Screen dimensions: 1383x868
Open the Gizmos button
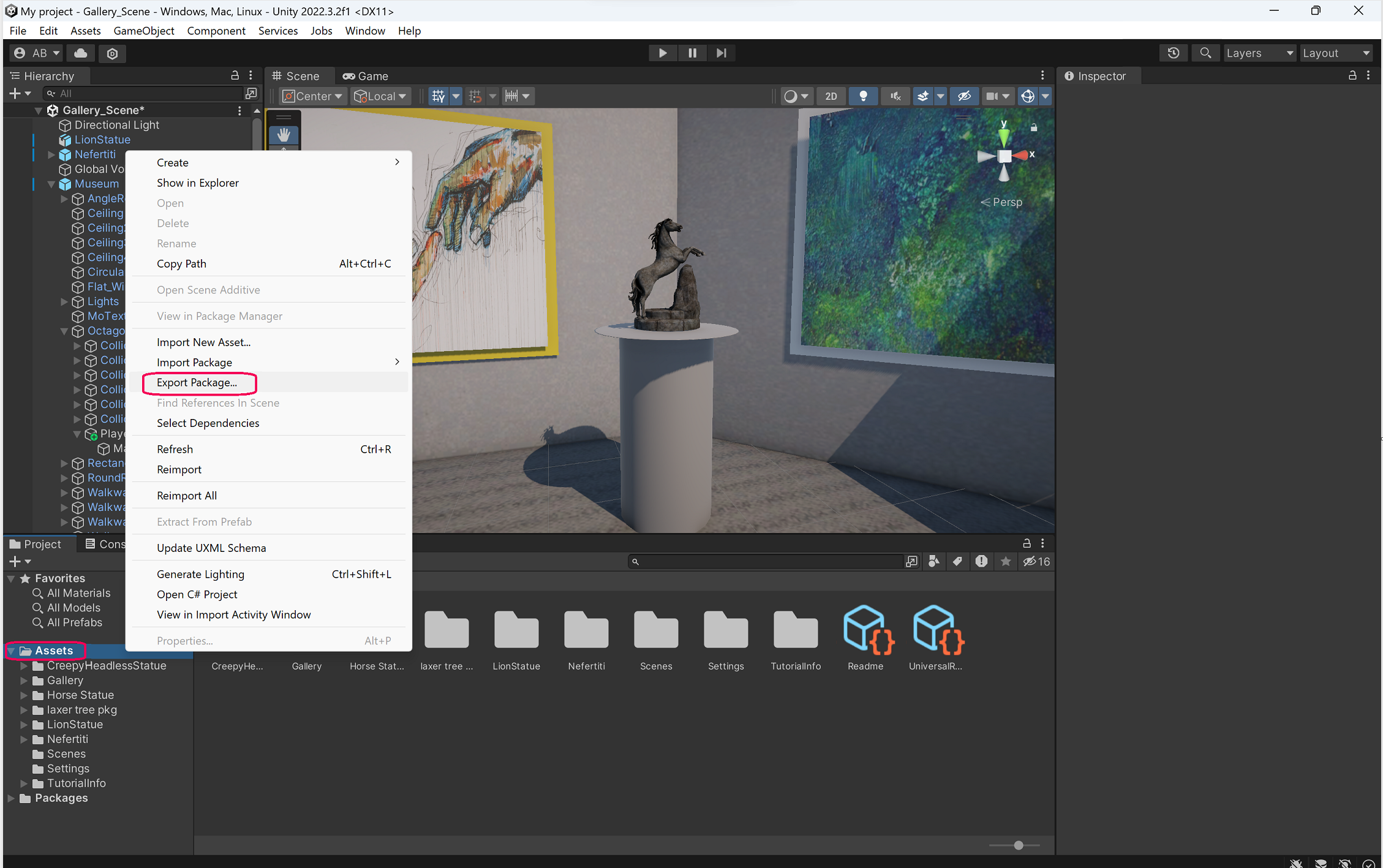pos(1028,96)
